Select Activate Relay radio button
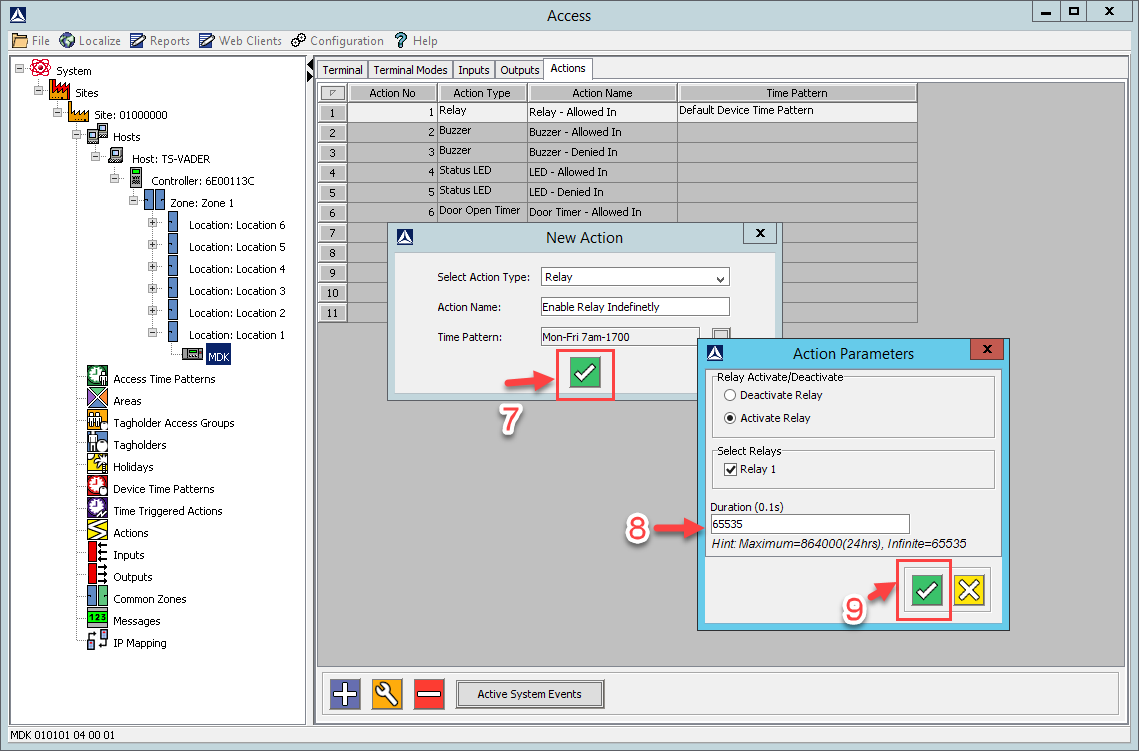Viewport: 1139px width, 751px height. (730, 418)
